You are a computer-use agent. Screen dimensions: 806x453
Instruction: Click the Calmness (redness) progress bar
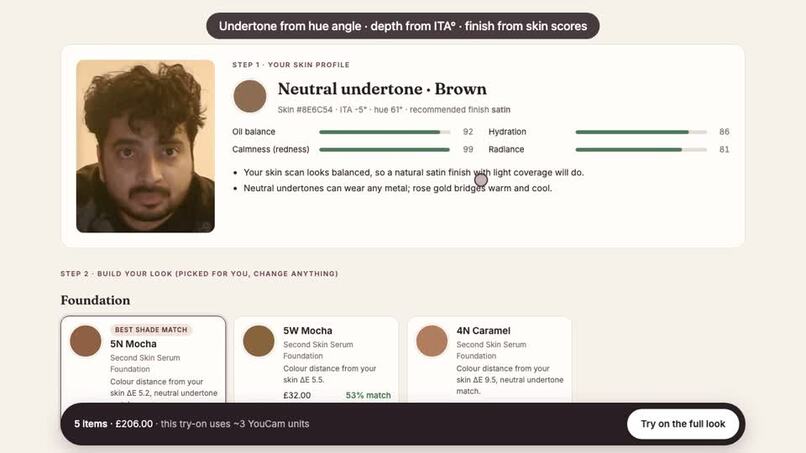pos(384,150)
